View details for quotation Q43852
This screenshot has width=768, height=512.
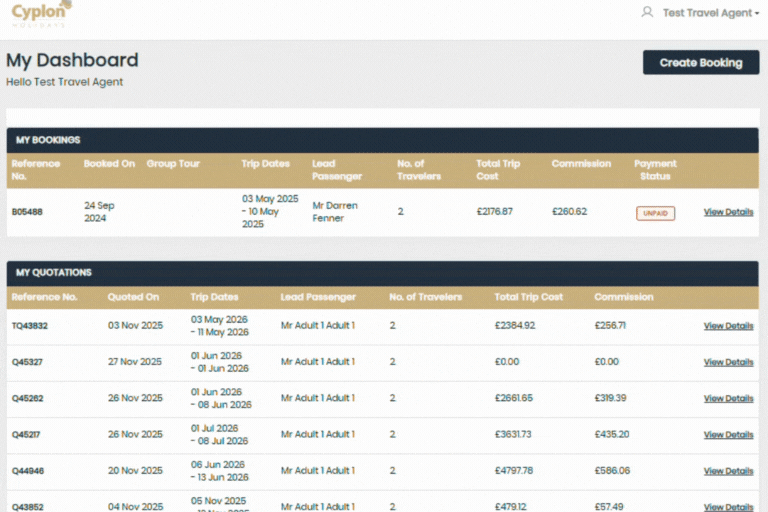(728, 506)
